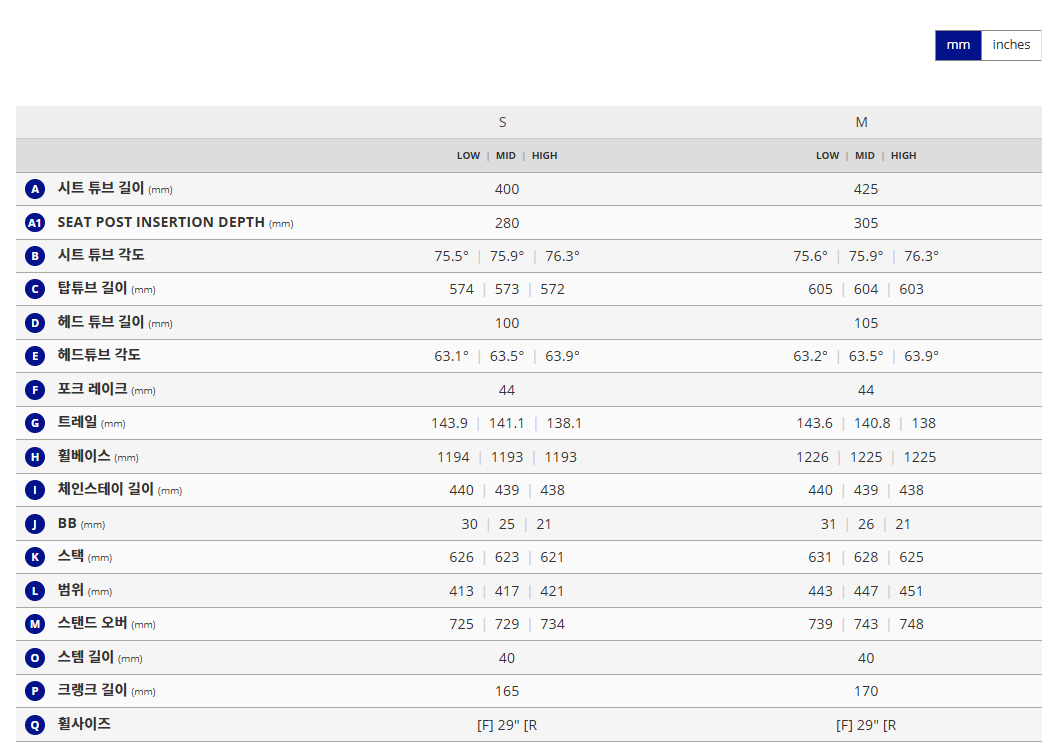The height and width of the screenshot is (749, 1054).
Task: Click the SEAT POST INSERTION DEPTH label
Action: [x=162, y=222]
